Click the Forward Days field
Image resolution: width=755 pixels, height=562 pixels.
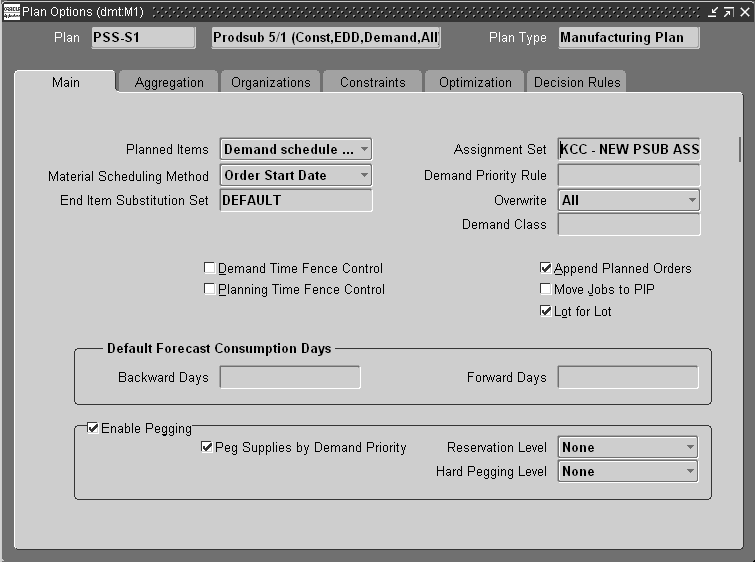tap(628, 377)
